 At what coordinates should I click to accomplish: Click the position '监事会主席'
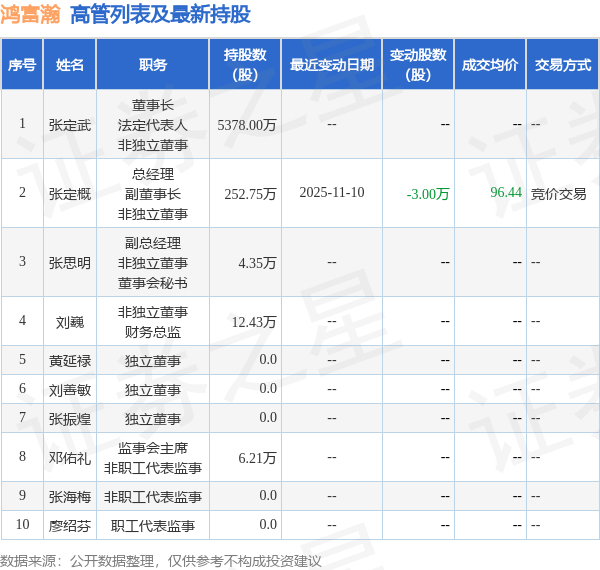(153, 448)
